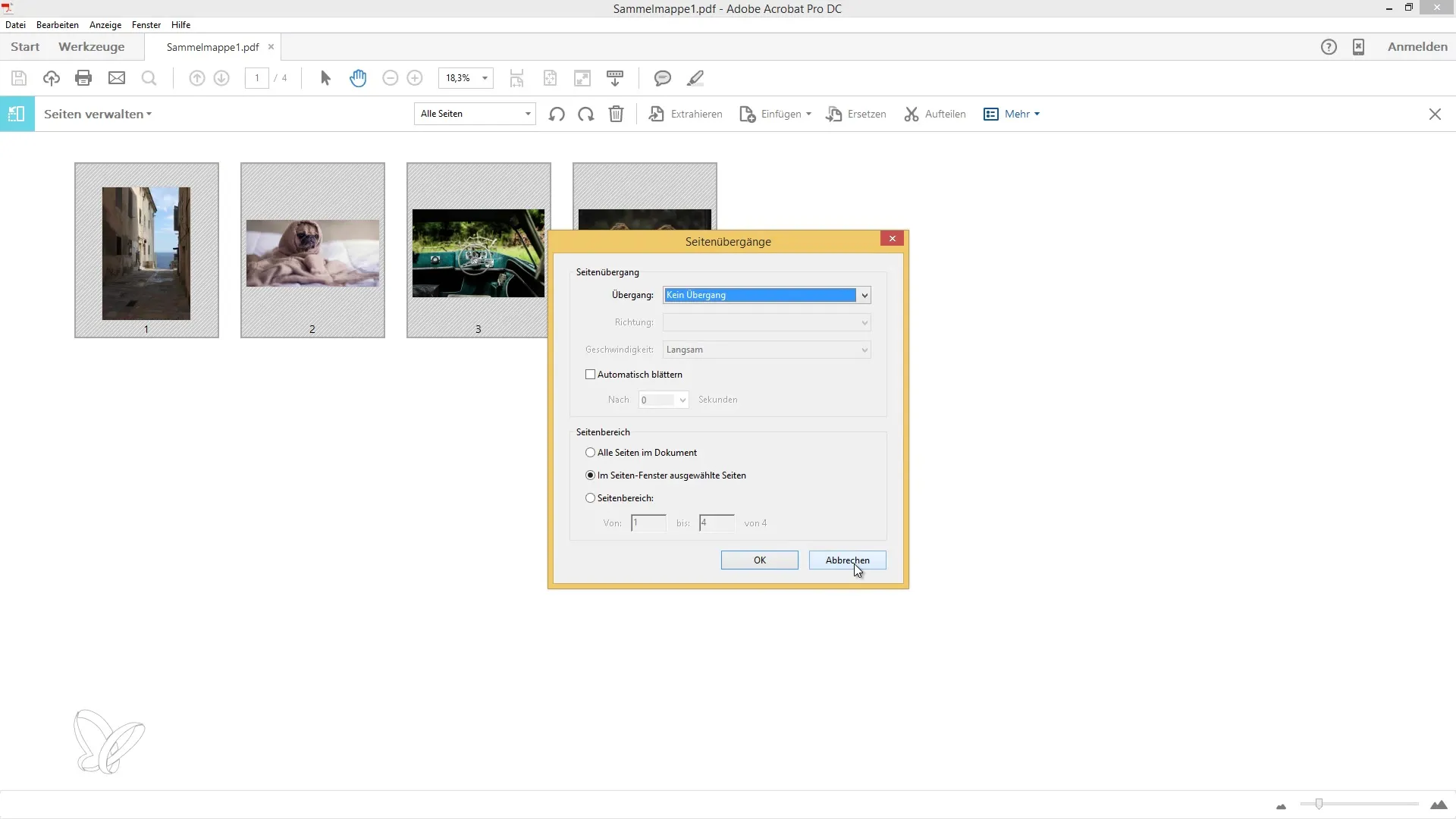The height and width of the screenshot is (819, 1456).
Task: Select the arrow selection tool
Action: pyautogui.click(x=325, y=78)
